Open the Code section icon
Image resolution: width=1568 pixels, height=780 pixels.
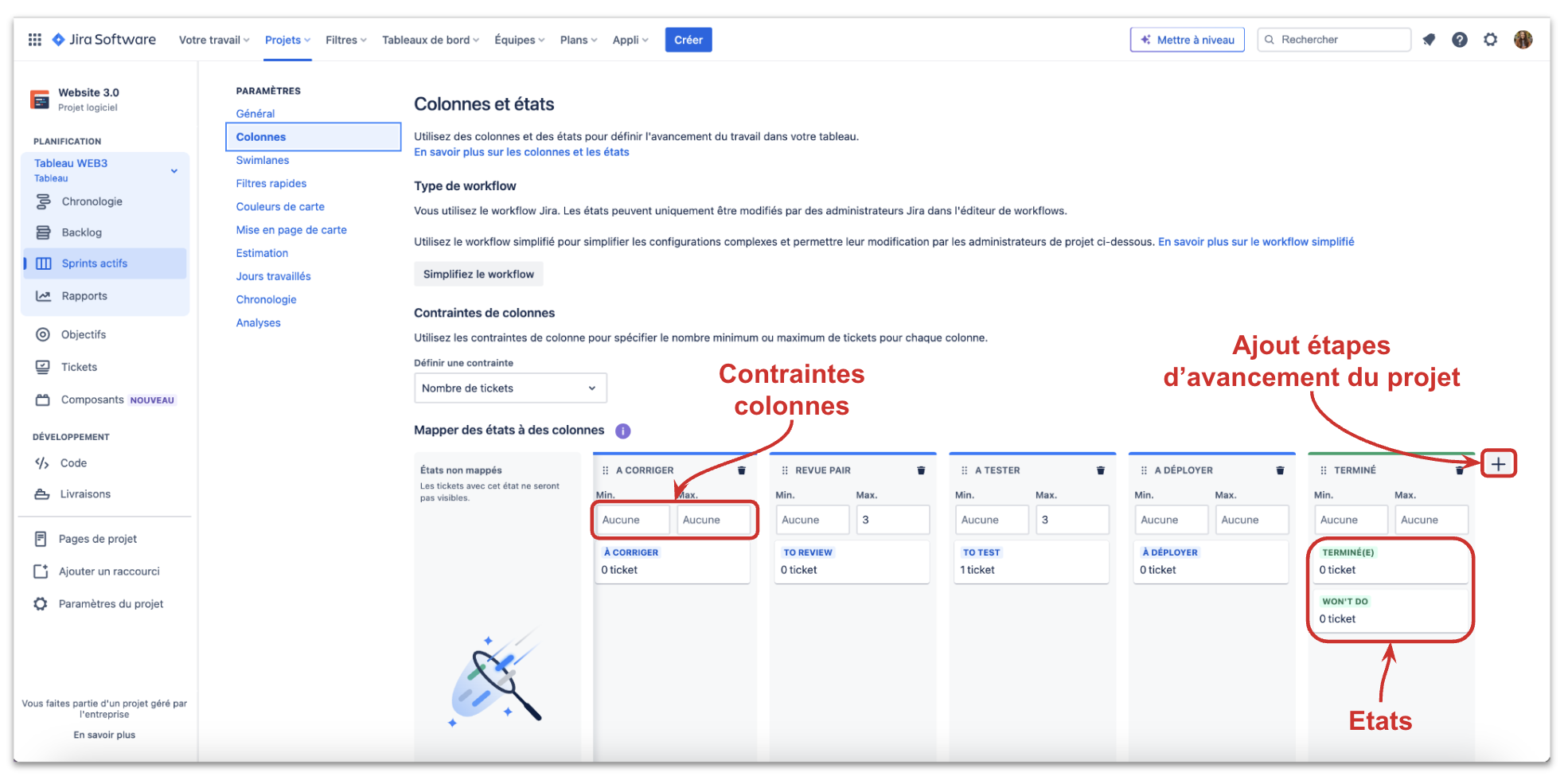point(44,462)
